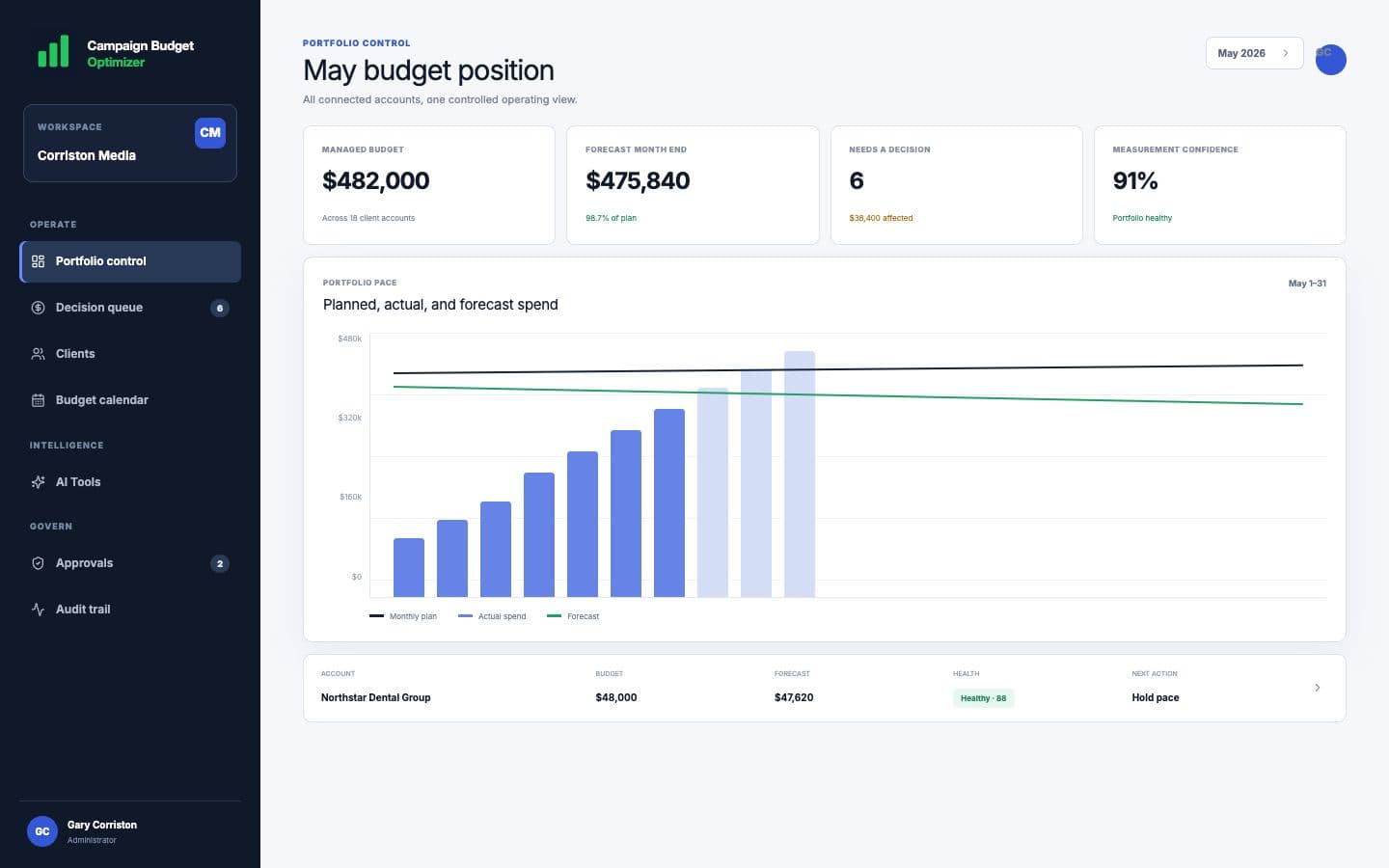
Task: Click the Approvals shield icon
Action: (39, 563)
